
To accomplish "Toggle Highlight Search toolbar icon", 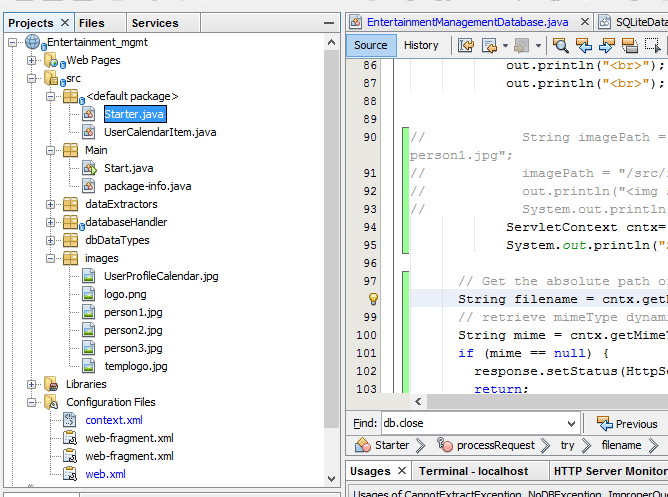I will click(629, 45).
